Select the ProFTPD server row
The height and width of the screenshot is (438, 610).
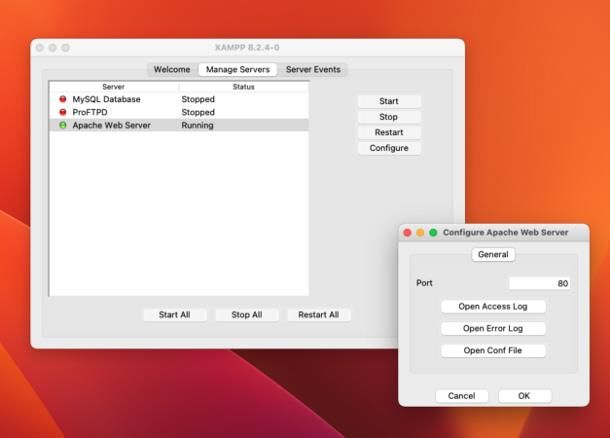click(179, 112)
